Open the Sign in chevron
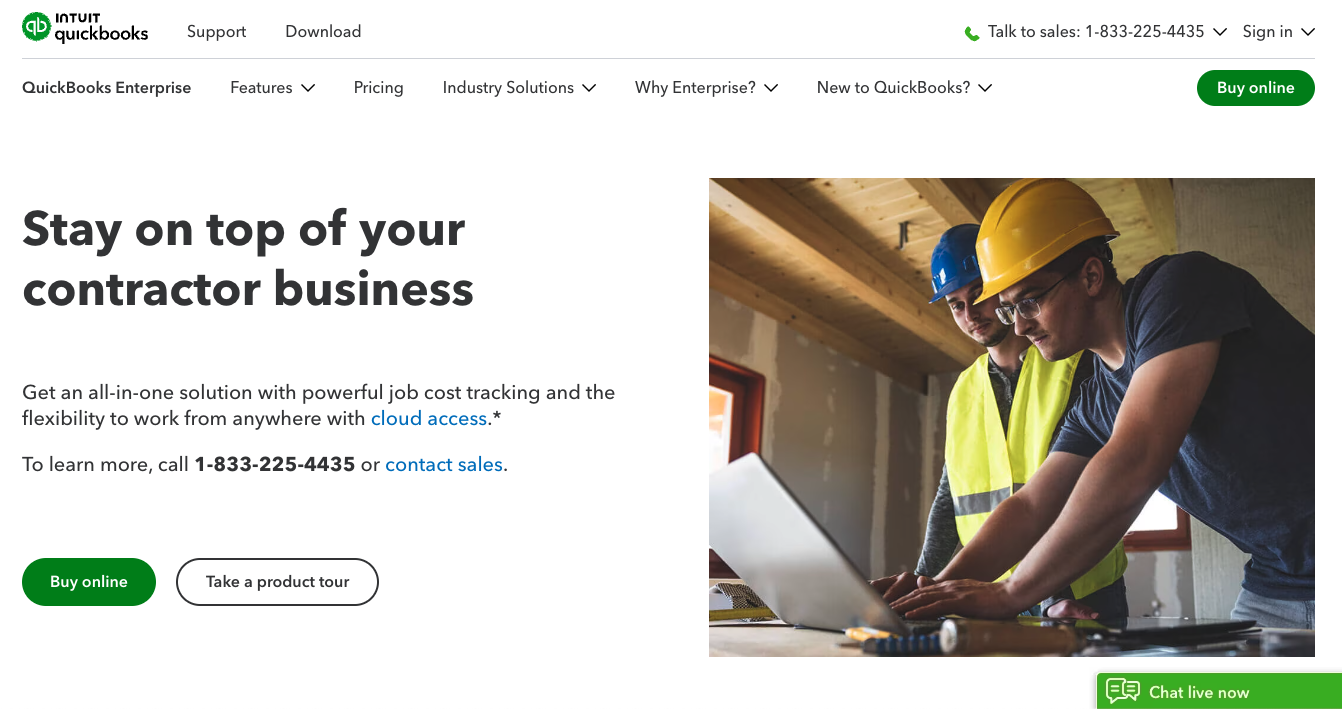 1307,32
